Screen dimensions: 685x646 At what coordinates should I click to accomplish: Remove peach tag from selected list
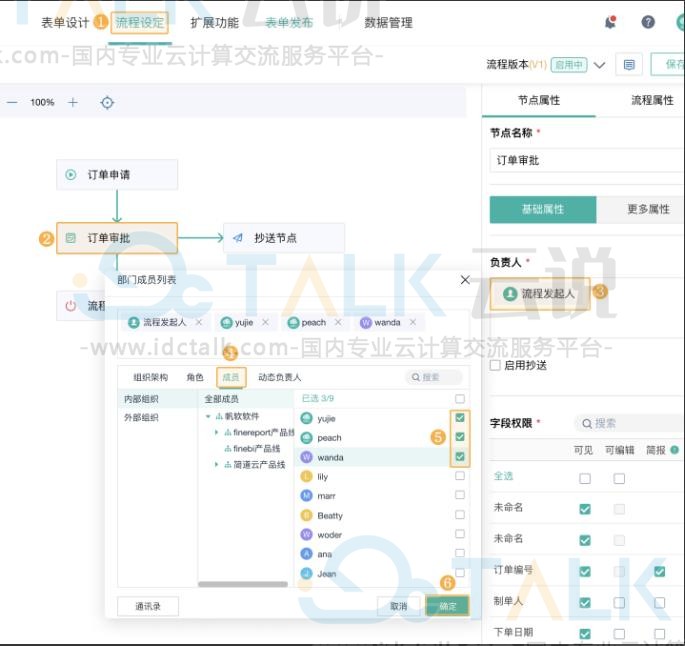(338, 322)
